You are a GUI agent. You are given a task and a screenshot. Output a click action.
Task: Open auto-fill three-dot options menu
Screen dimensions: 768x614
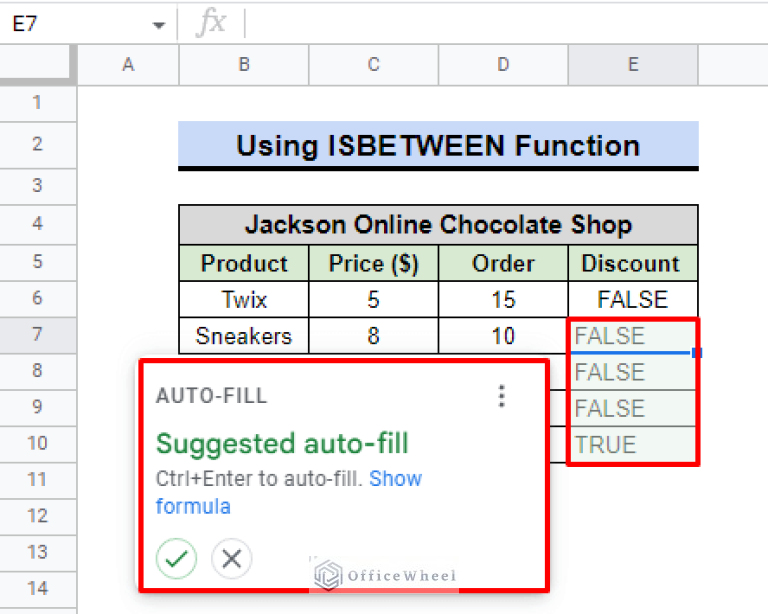tap(502, 397)
